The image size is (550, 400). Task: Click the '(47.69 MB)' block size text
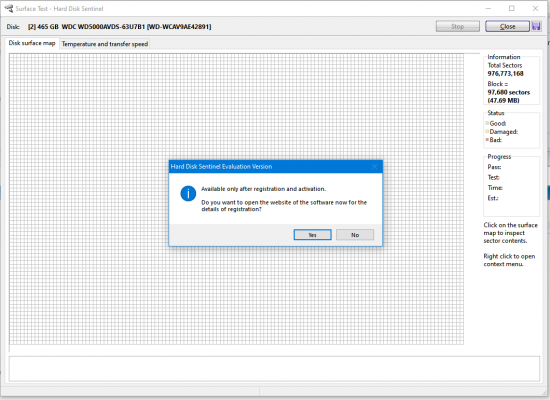click(x=503, y=100)
